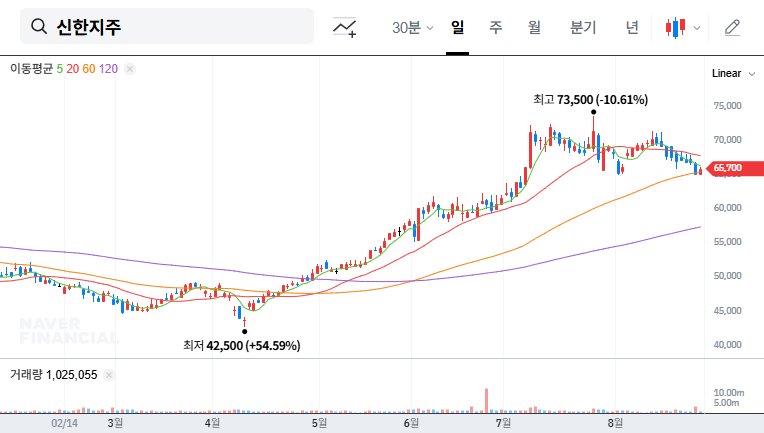Open the Linear scale dropdown
The image size is (764, 433).
733,74
